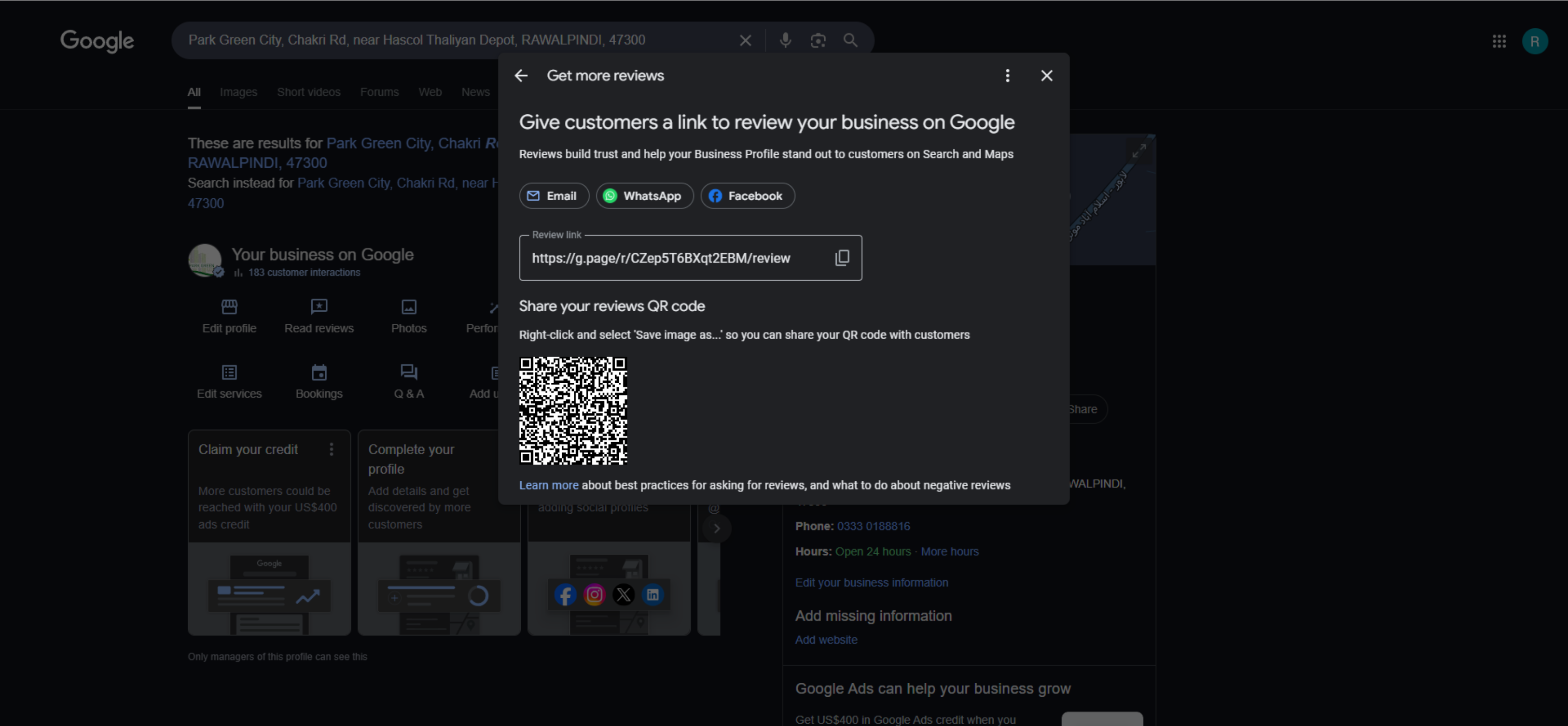Screen dimensions: 1568x726
Task: Start voice search with microphone
Action: click(x=785, y=40)
